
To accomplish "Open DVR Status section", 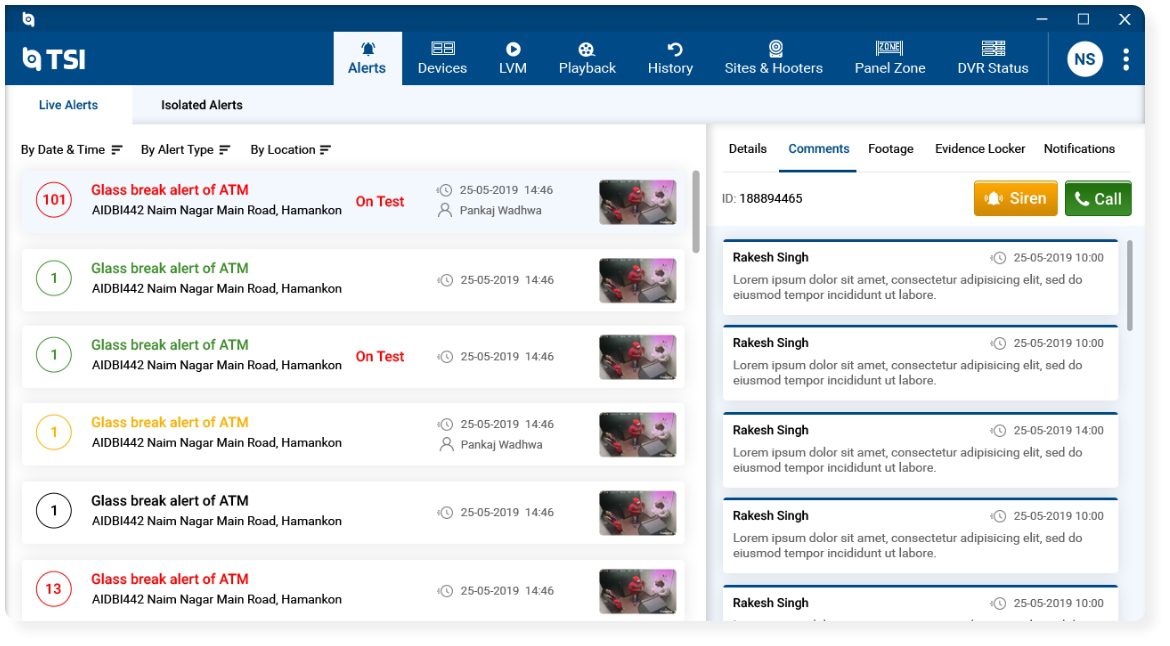I will [992, 58].
